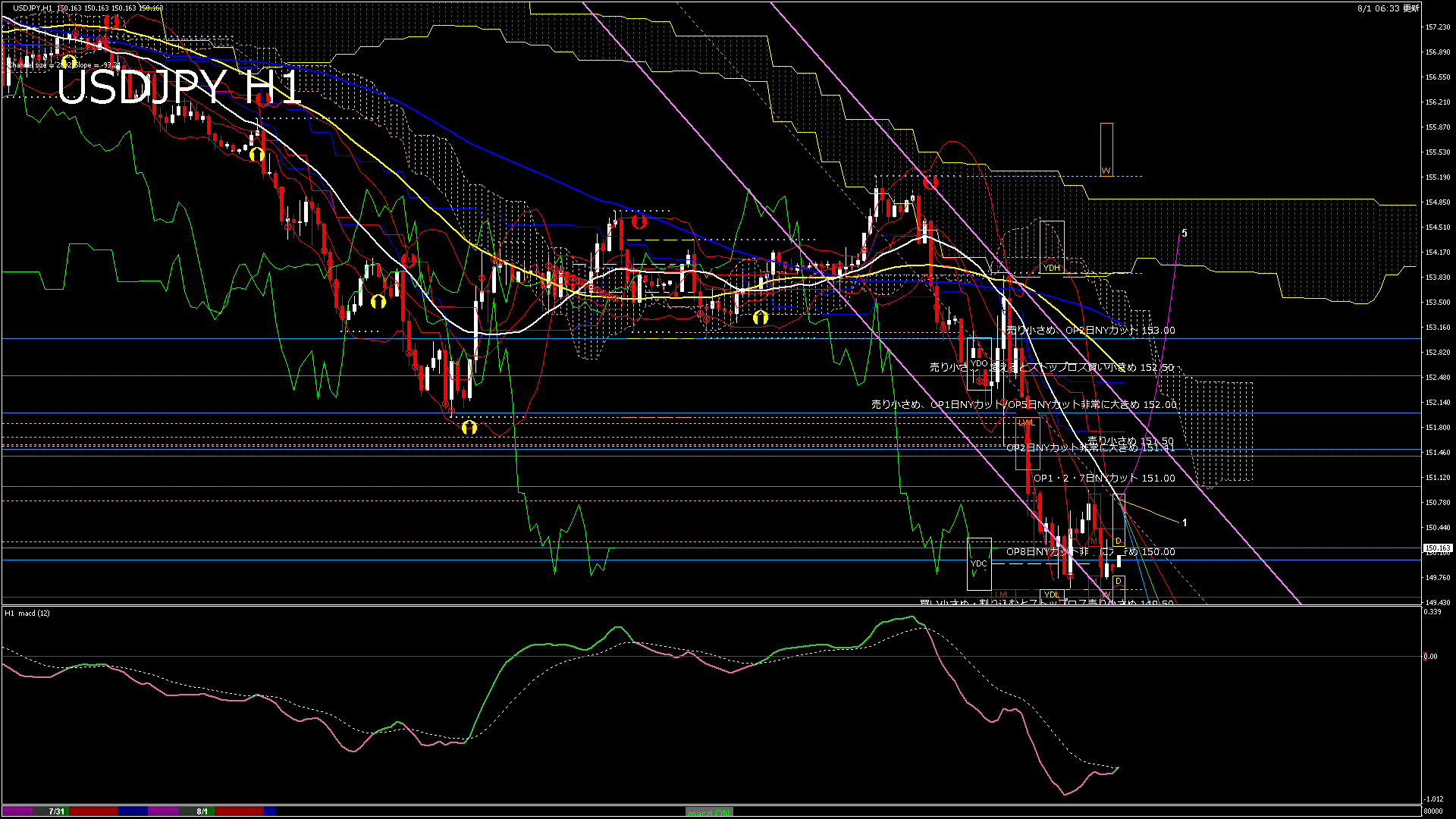Screen dimensions: 1456x819
Task: Select the LWL label near 151.80
Action: tap(1026, 422)
